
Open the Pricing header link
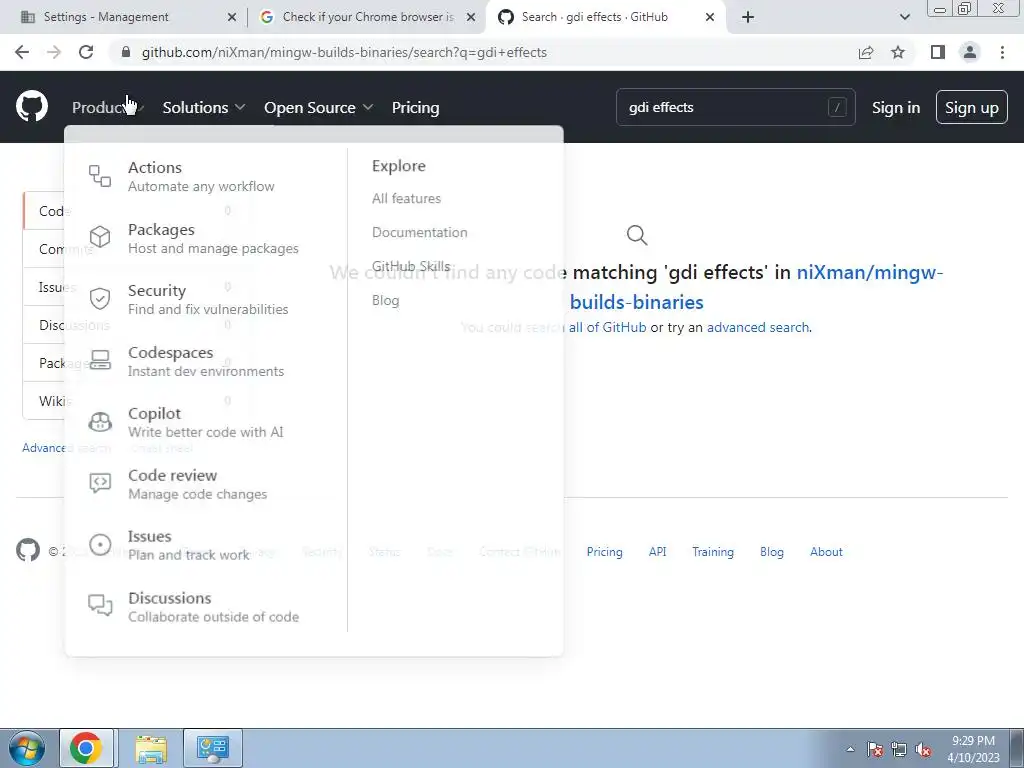point(415,107)
